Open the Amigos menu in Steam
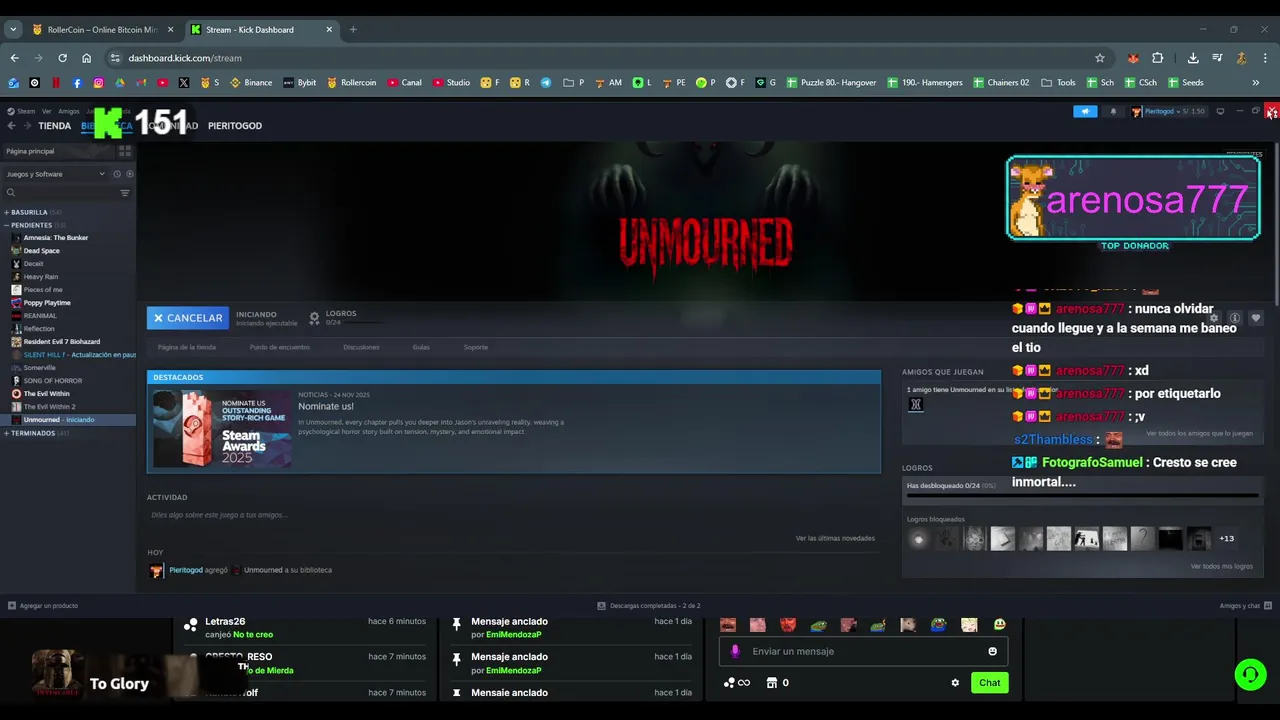This screenshot has height=720, width=1280. point(68,111)
